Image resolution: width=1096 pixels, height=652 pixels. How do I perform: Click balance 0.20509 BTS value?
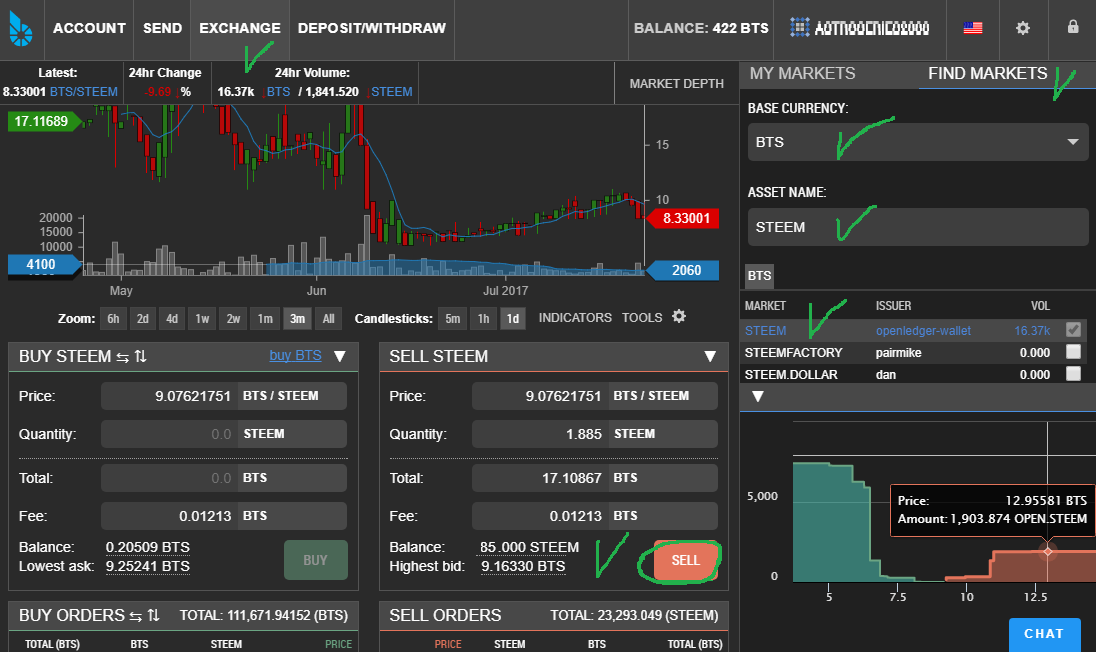[x=147, y=547]
